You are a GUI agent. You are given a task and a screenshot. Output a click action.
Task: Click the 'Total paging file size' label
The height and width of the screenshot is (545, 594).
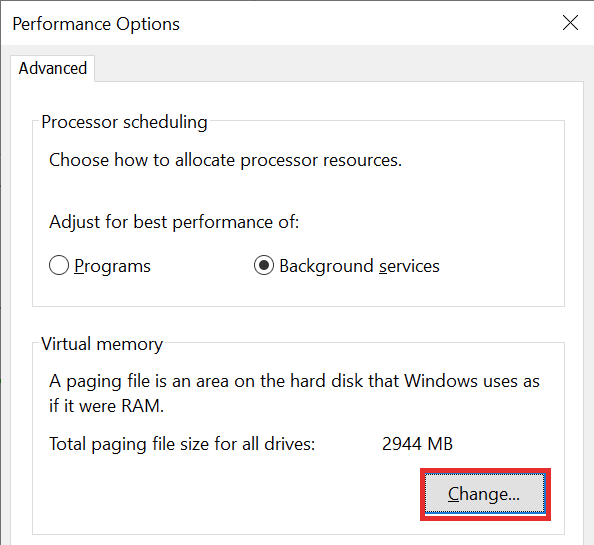182,444
